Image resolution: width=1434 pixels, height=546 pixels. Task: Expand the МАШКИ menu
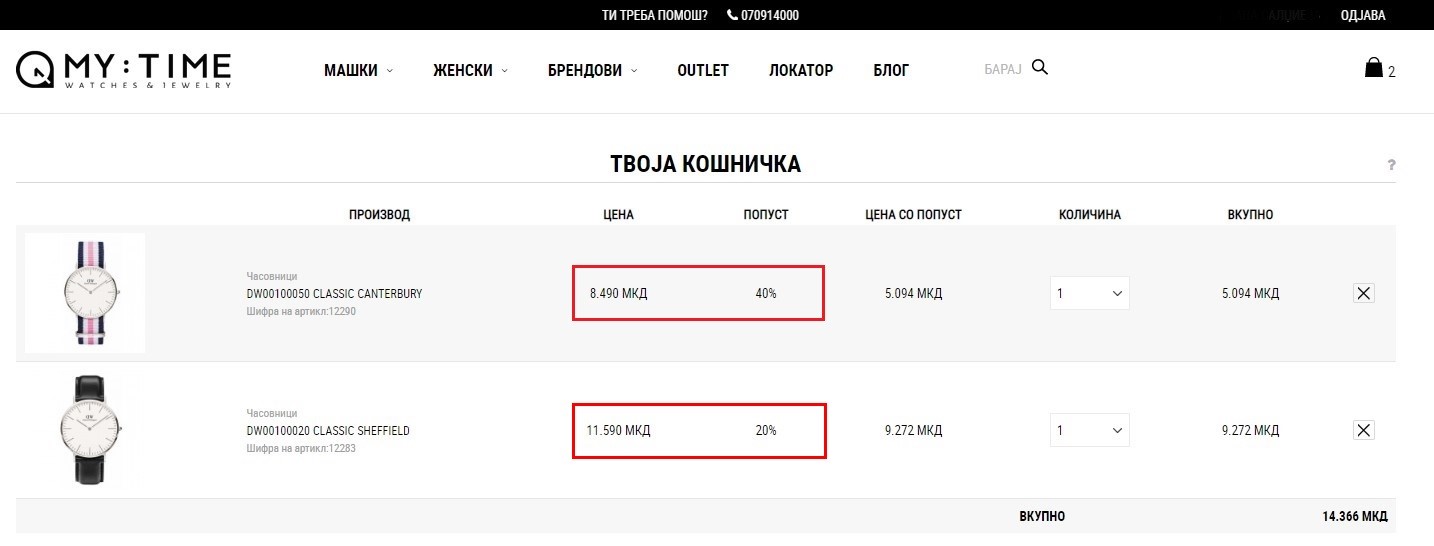[358, 70]
